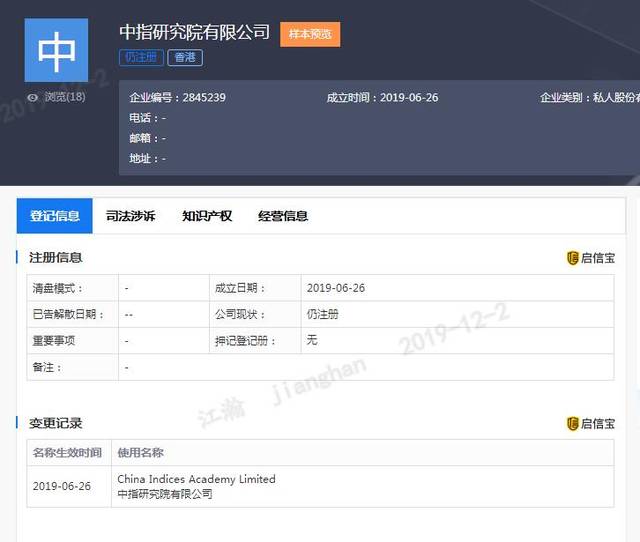Open the 经营信息 tab
This screenshot has height=542, width=640.
tap(283, 216)
